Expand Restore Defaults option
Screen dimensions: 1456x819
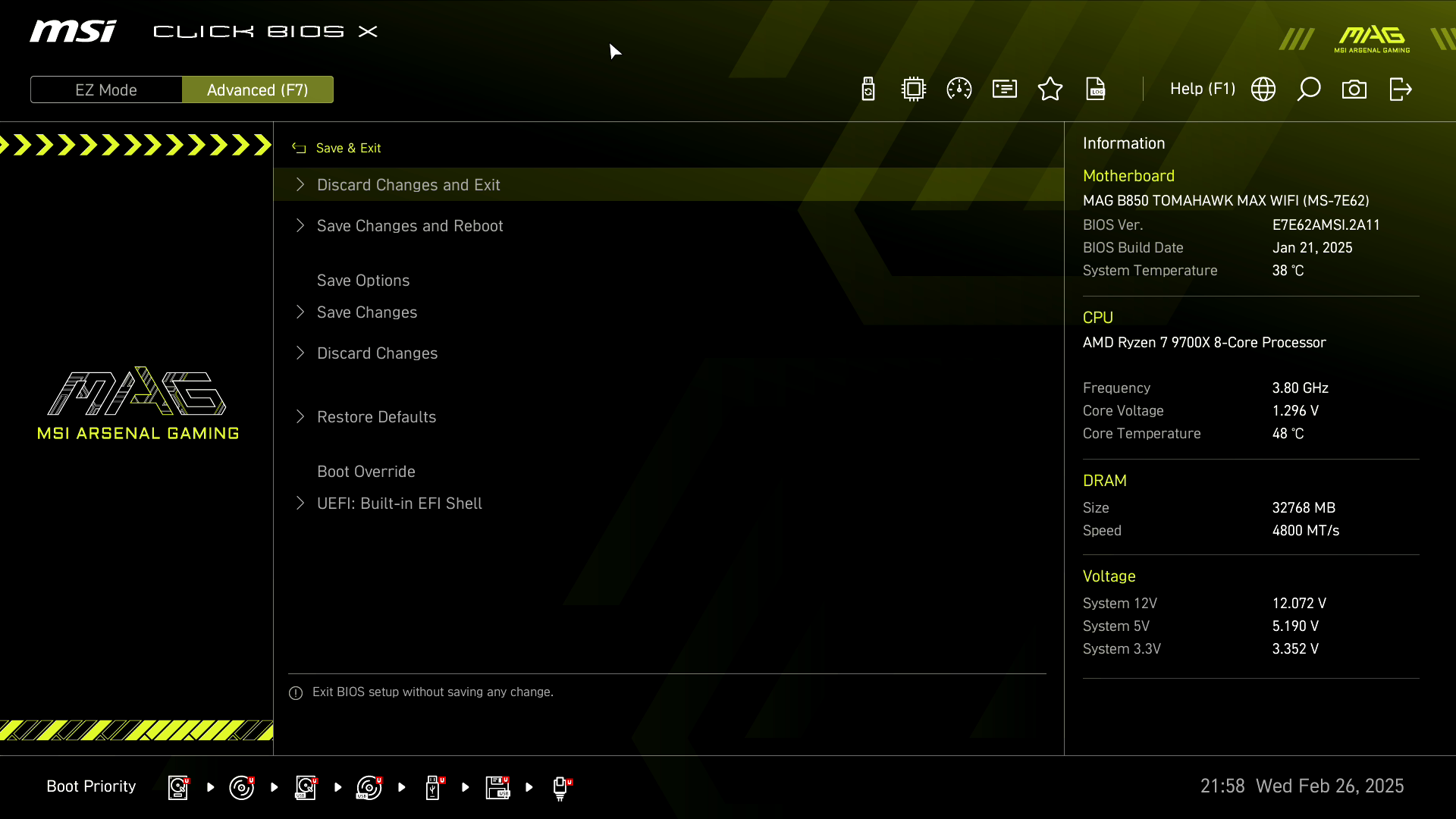(376, 417)
